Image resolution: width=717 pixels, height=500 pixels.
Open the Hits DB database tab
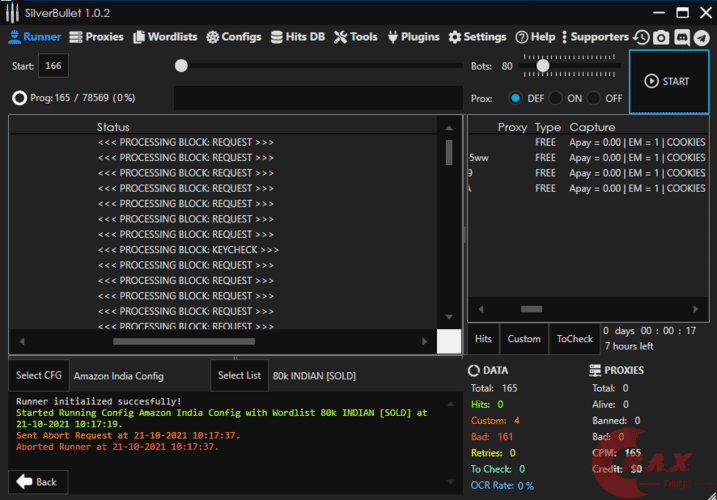(x=297, y=37)
